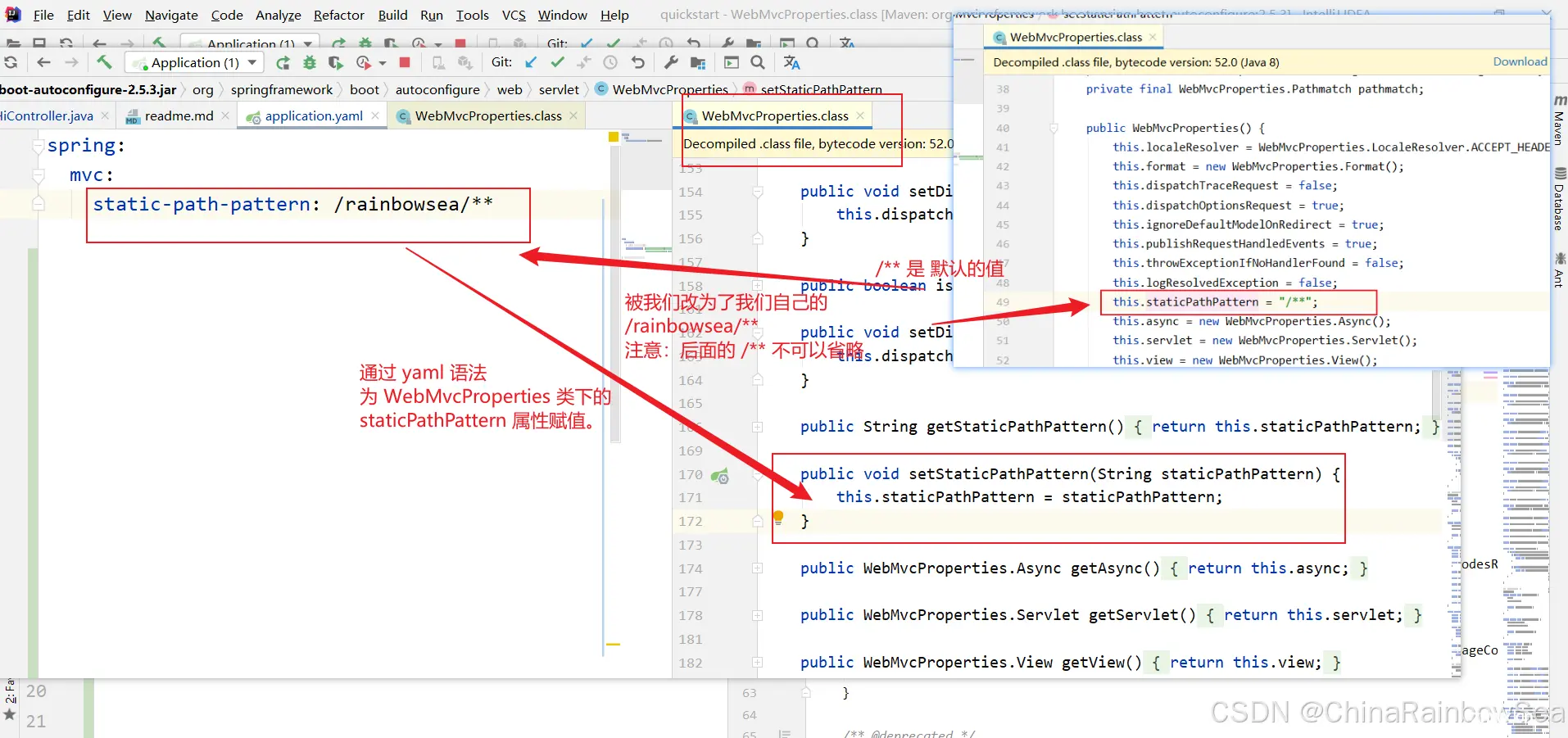The height and width of the screenshot is (738, 1568).
Task: Click the Download sources link
Action: 1520,61
